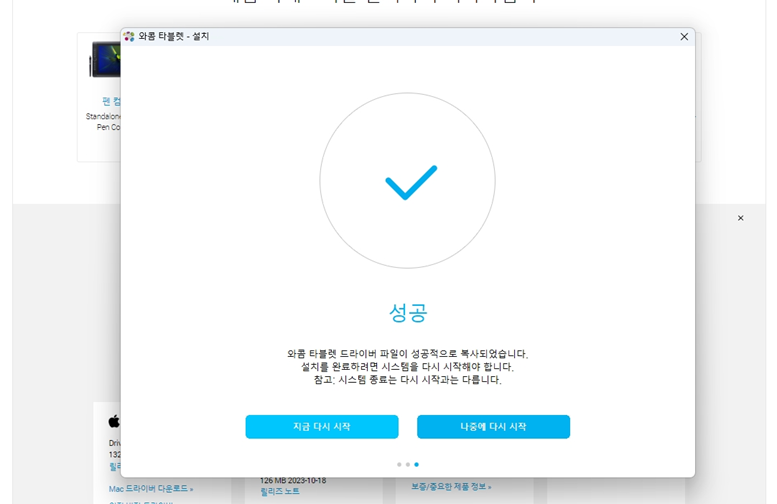Select the first page indicator dot

click(x=399, y=464)
